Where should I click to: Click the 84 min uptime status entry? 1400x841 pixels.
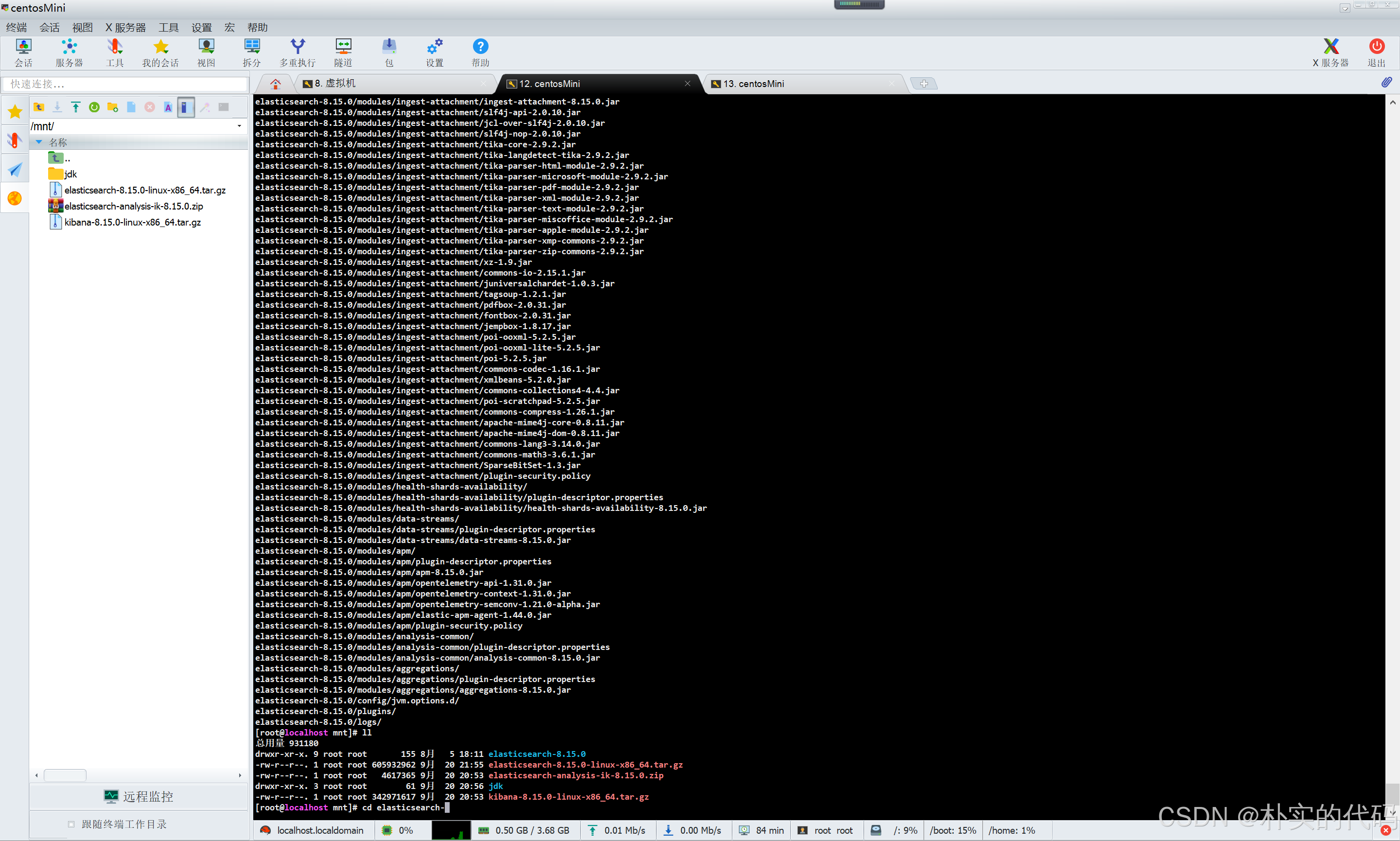coord(761,830)
